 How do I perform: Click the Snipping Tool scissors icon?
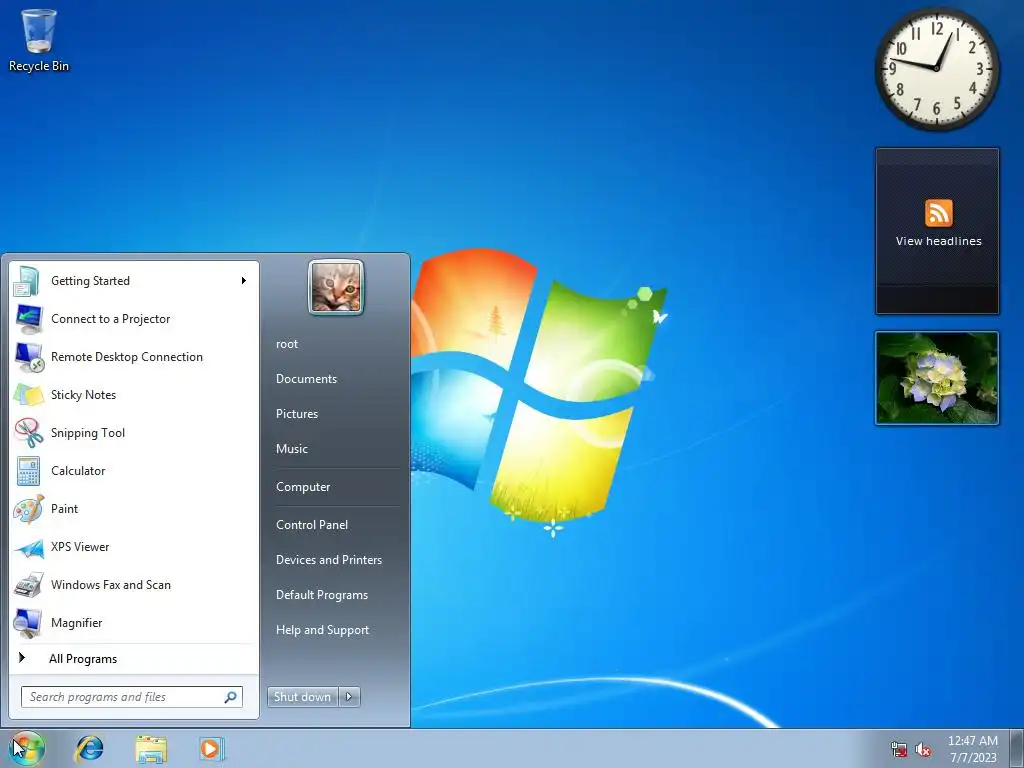28,432
